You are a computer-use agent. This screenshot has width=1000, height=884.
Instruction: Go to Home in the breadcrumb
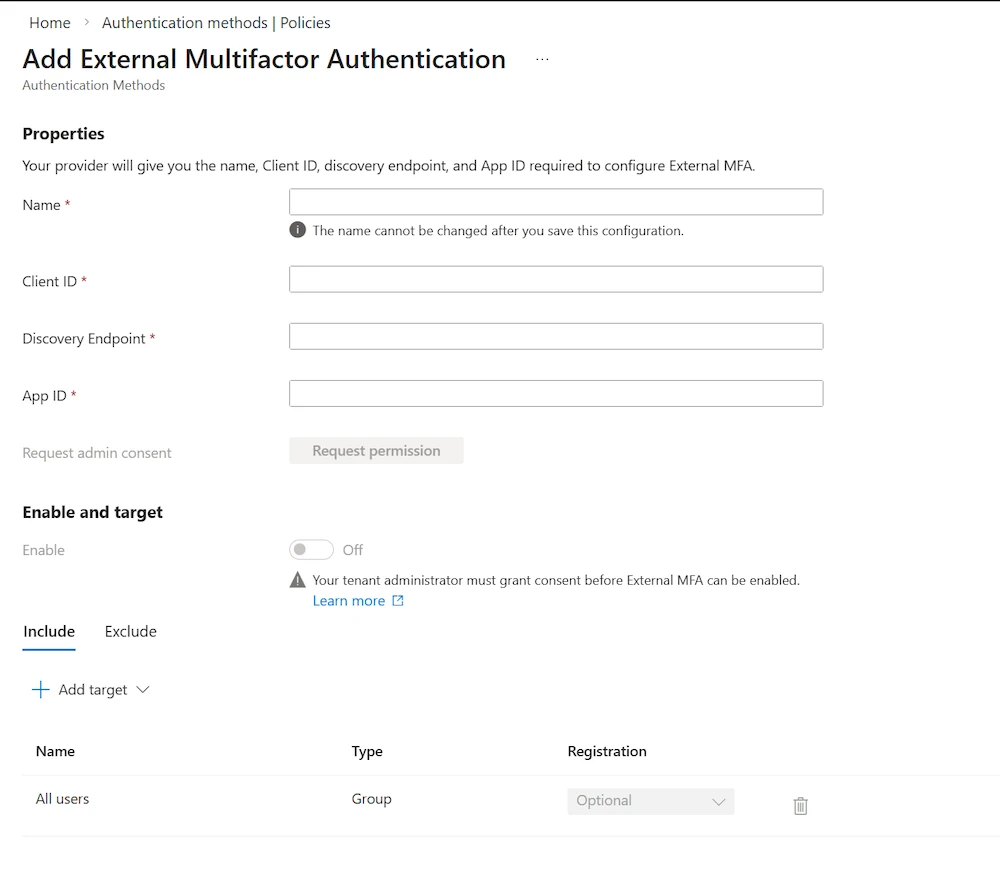click(50, 22)
